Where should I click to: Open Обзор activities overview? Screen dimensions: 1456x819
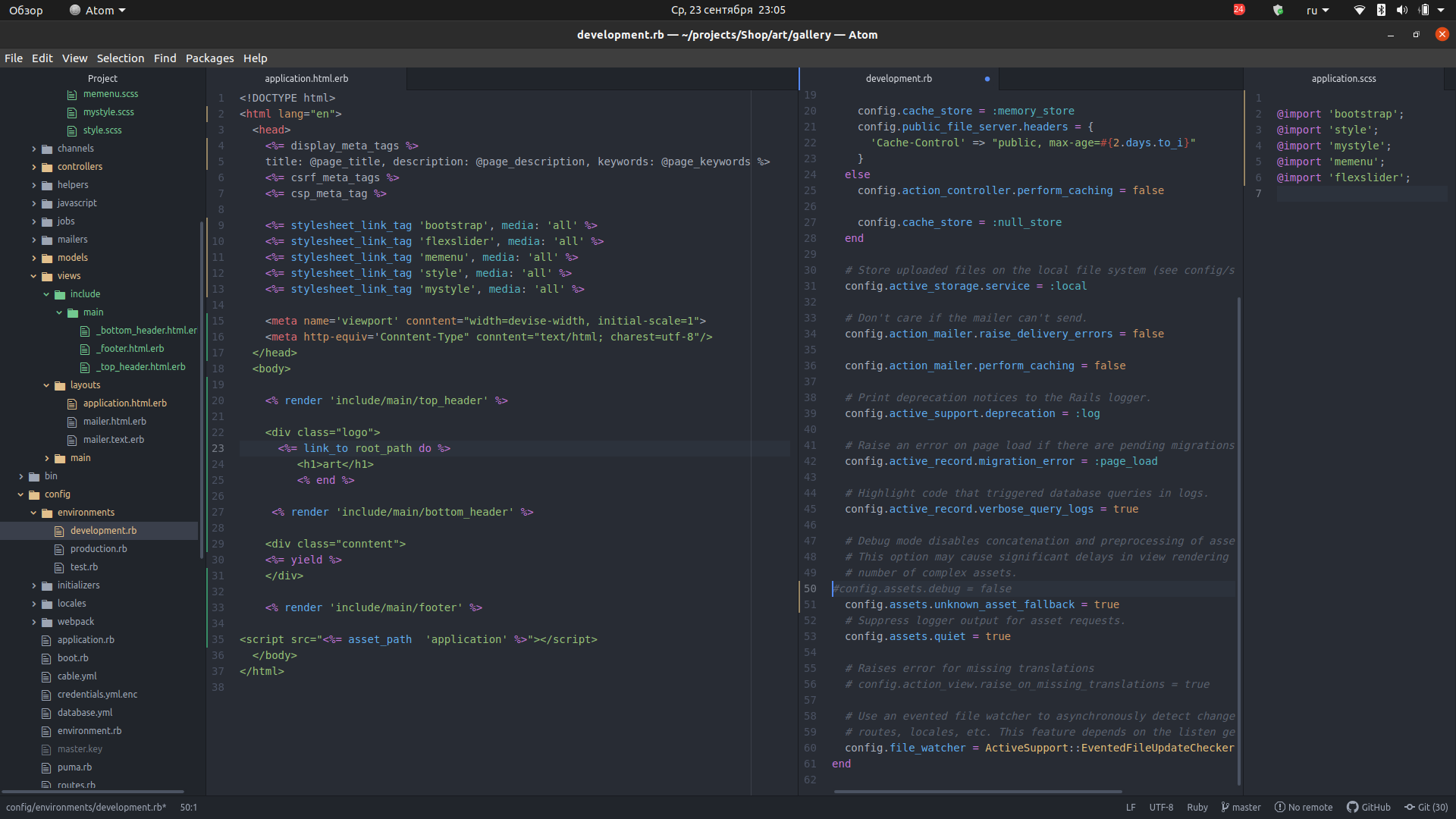tap(26, 11)
